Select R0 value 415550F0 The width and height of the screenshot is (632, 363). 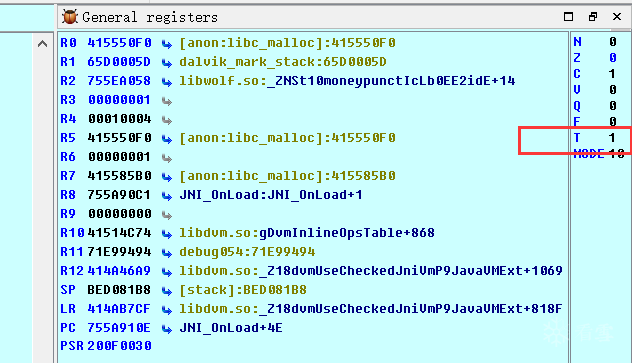(119, 43)
